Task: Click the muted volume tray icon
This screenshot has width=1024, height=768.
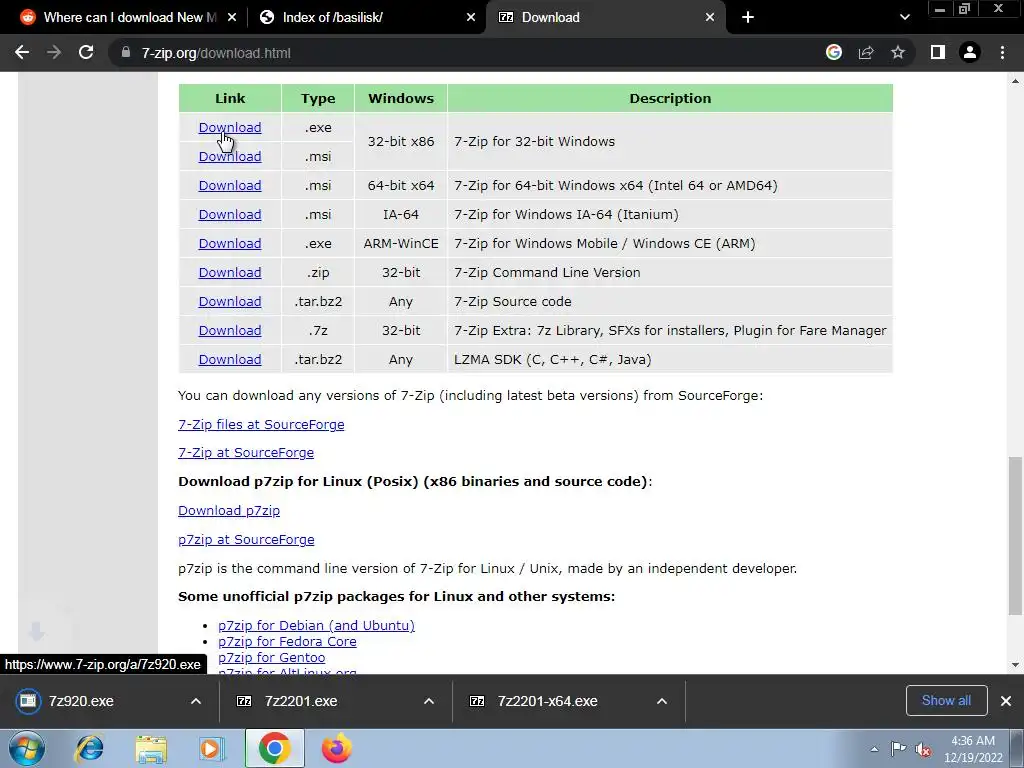Action: (x=923, y=749)
